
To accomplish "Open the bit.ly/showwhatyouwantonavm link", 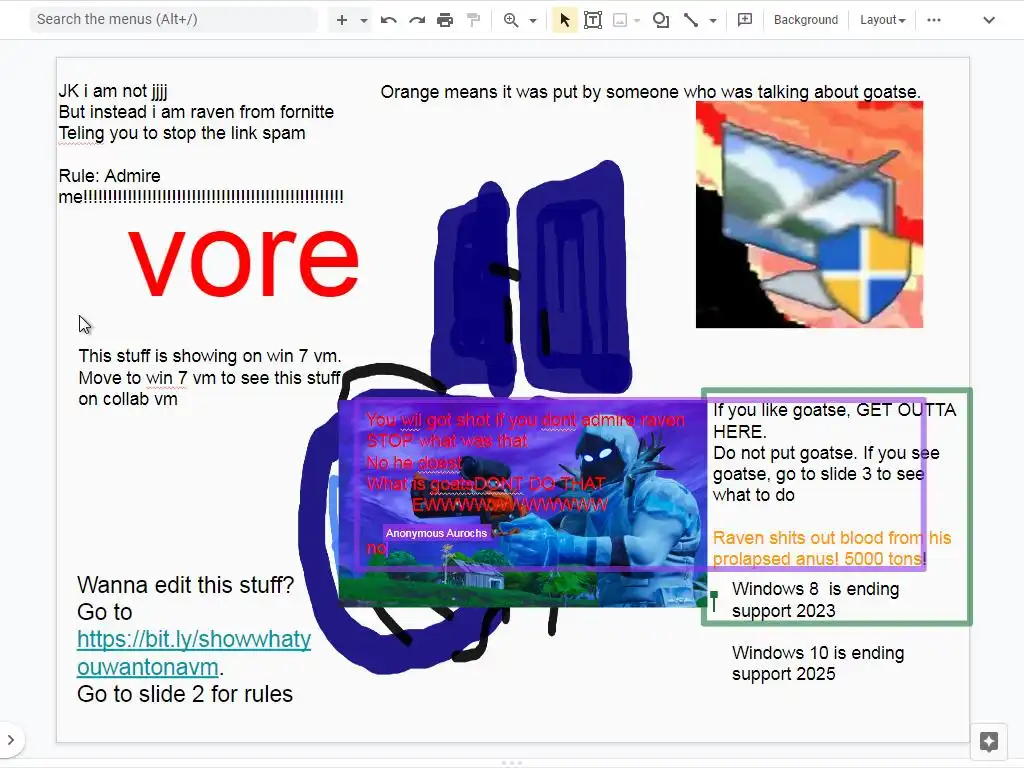I will coord(194,653).
